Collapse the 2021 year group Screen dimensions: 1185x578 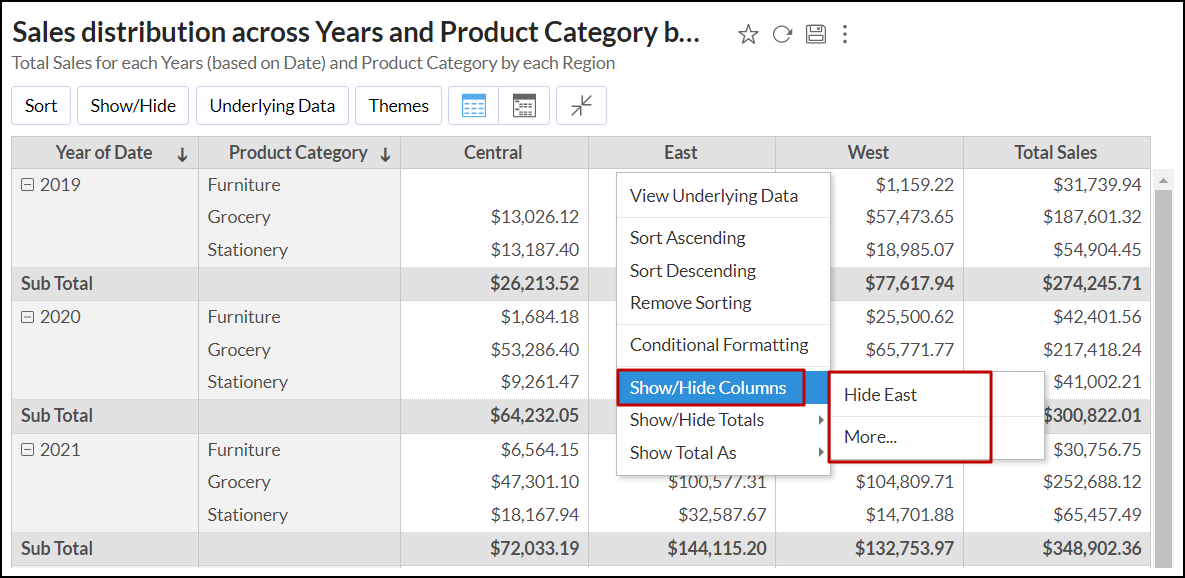(x=28, y=450)
